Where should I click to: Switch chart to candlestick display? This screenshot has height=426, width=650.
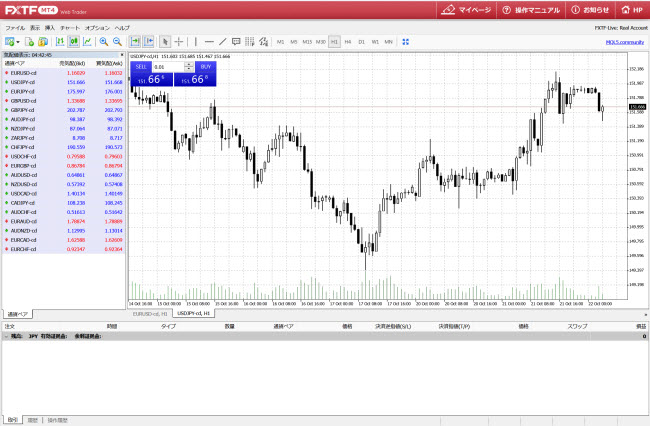click(x=74, y=42)
